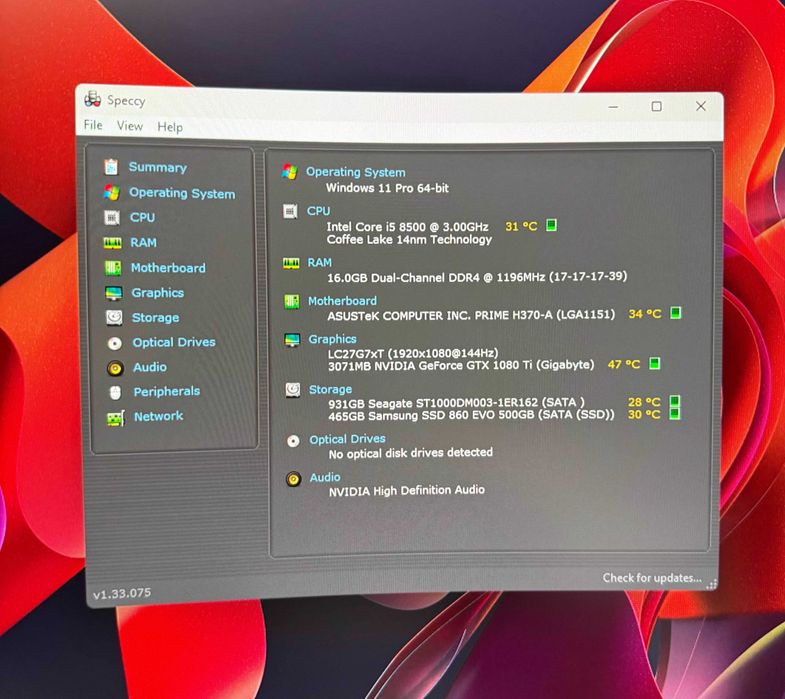Click the Peripherals mouse icon in sidebar
Image resolution: width=785 pixels, height=699 pixels.
115,393
